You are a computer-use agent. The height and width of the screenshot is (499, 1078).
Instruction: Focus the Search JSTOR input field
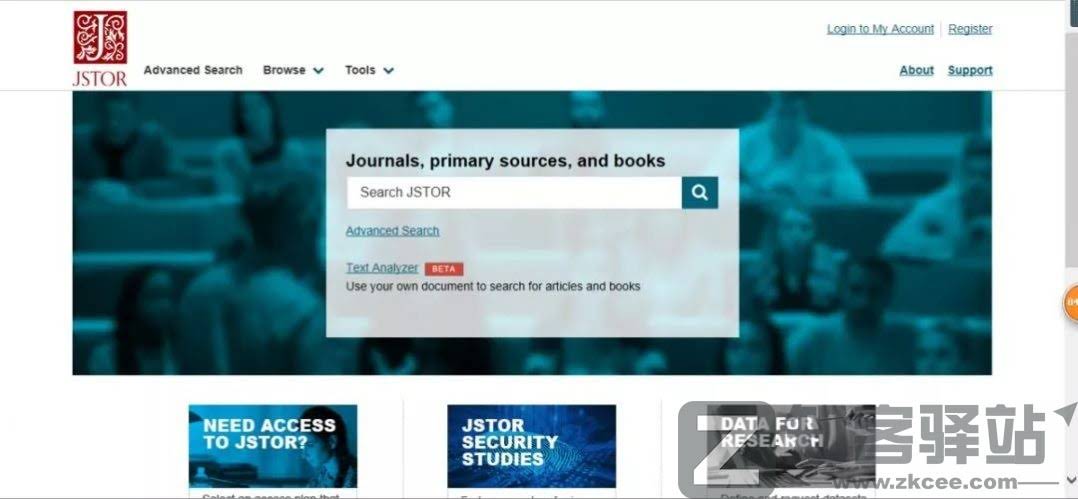pos(514,192)
